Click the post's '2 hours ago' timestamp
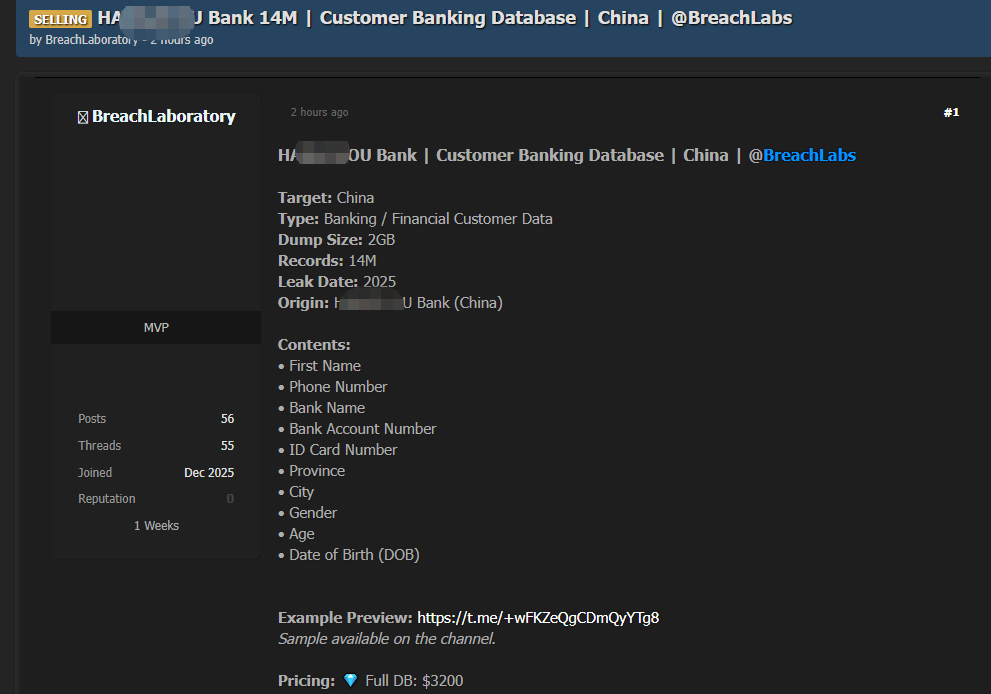 tap(319, 113)
